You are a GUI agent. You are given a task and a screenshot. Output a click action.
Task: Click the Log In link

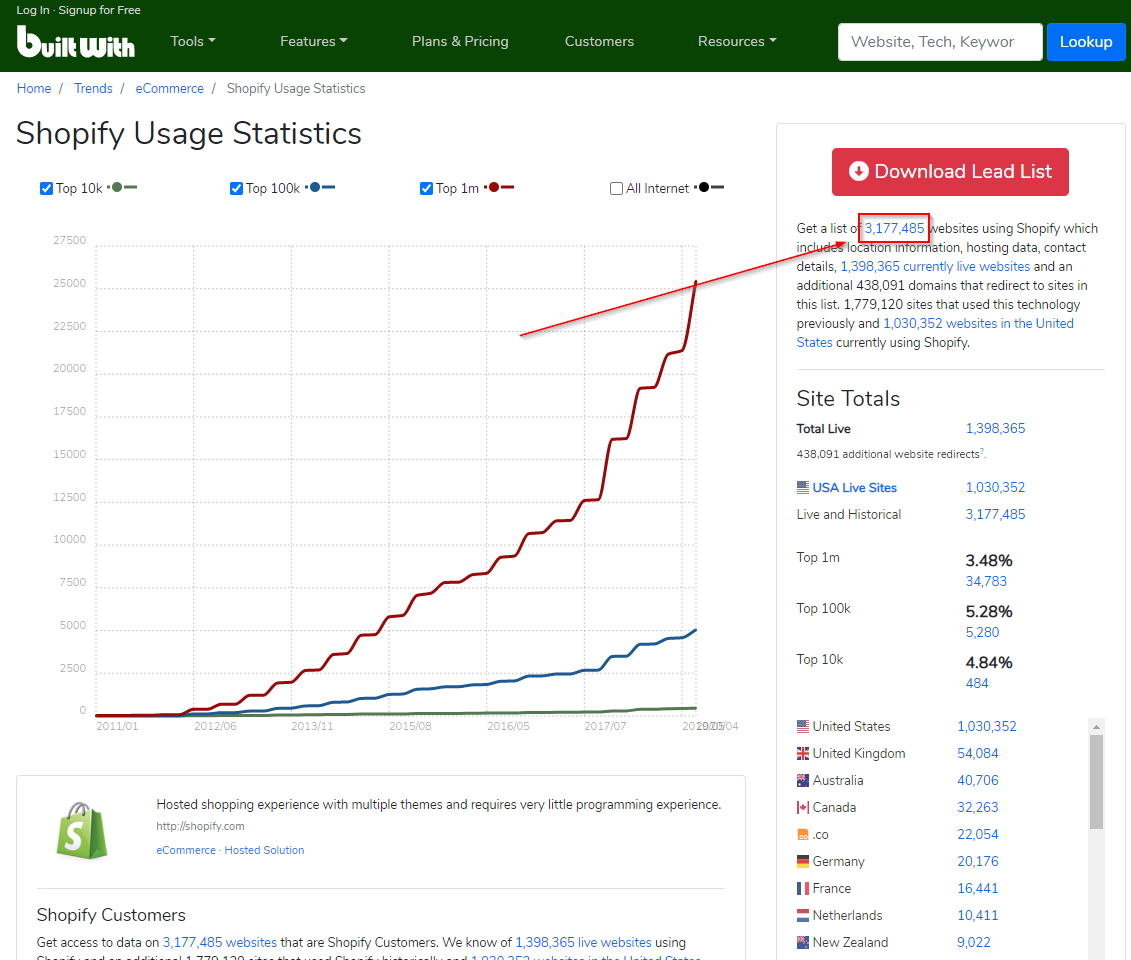[x=33, y=10]
